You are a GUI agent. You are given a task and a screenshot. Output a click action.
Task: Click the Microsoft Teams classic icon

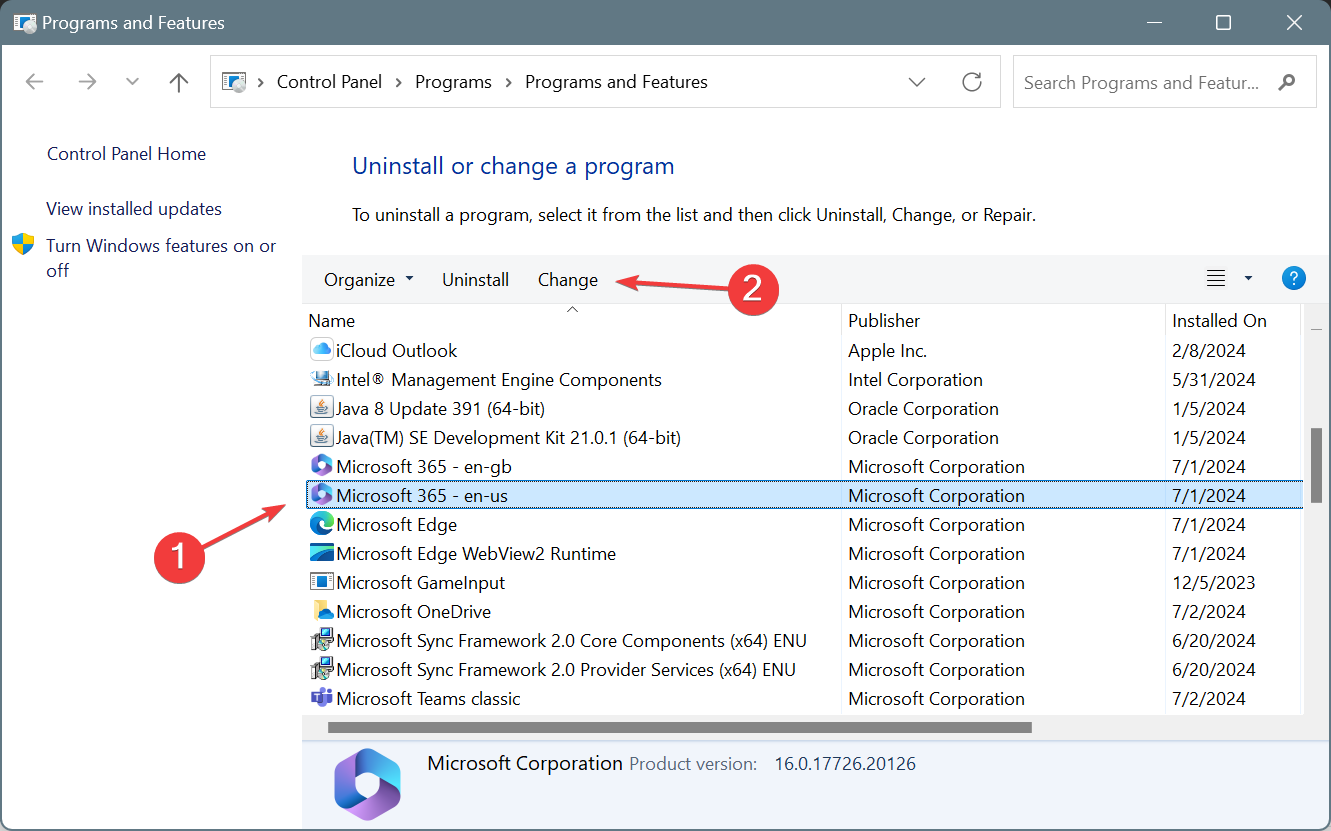click(x=321, y=699)
